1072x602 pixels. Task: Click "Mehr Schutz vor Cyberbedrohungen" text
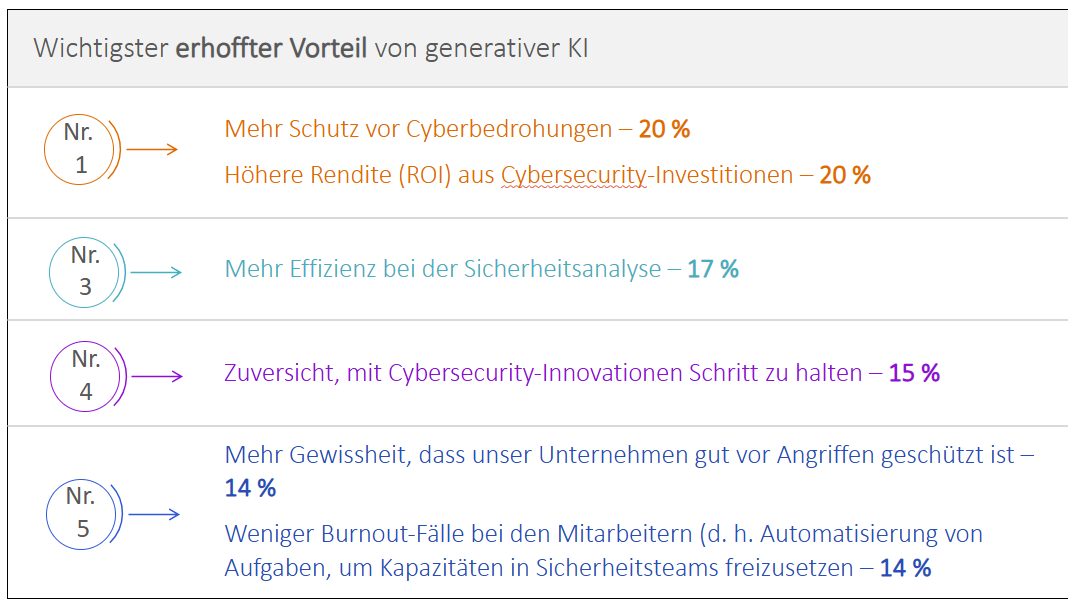tap(418, 129)
